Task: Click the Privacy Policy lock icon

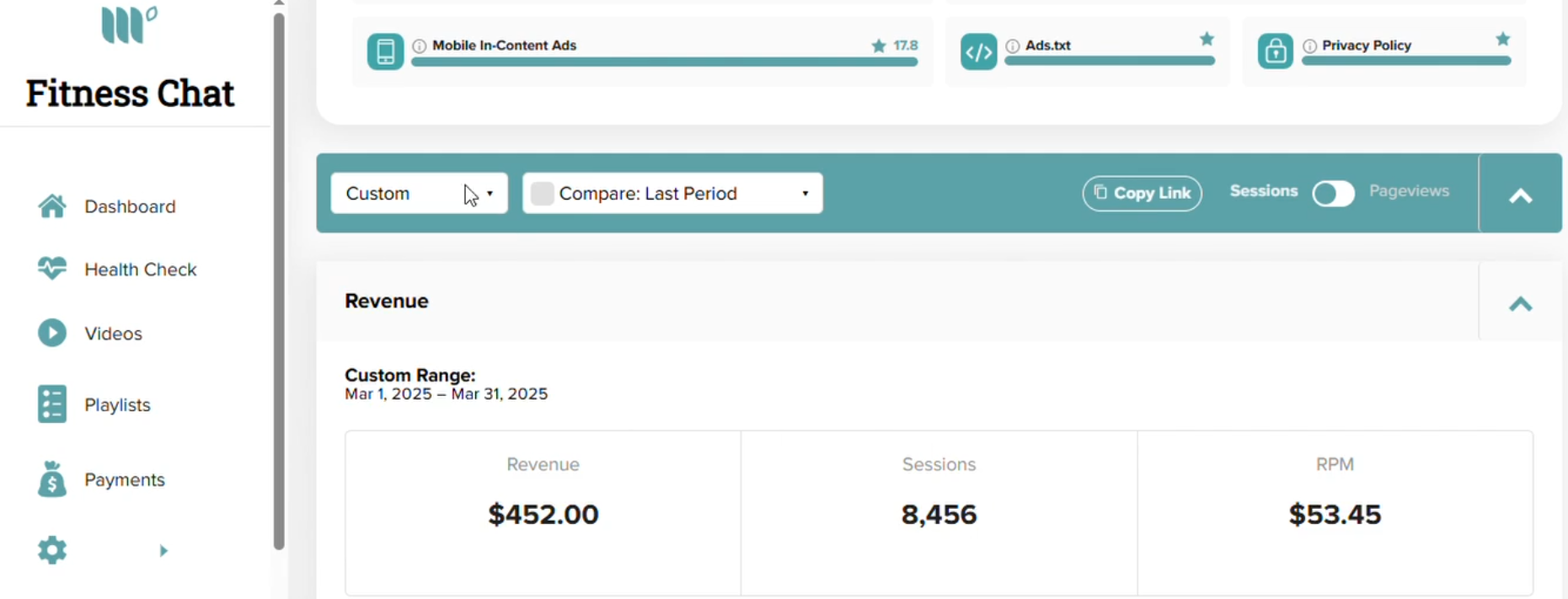Action: pyautogui.click(x=1276, y=51)
